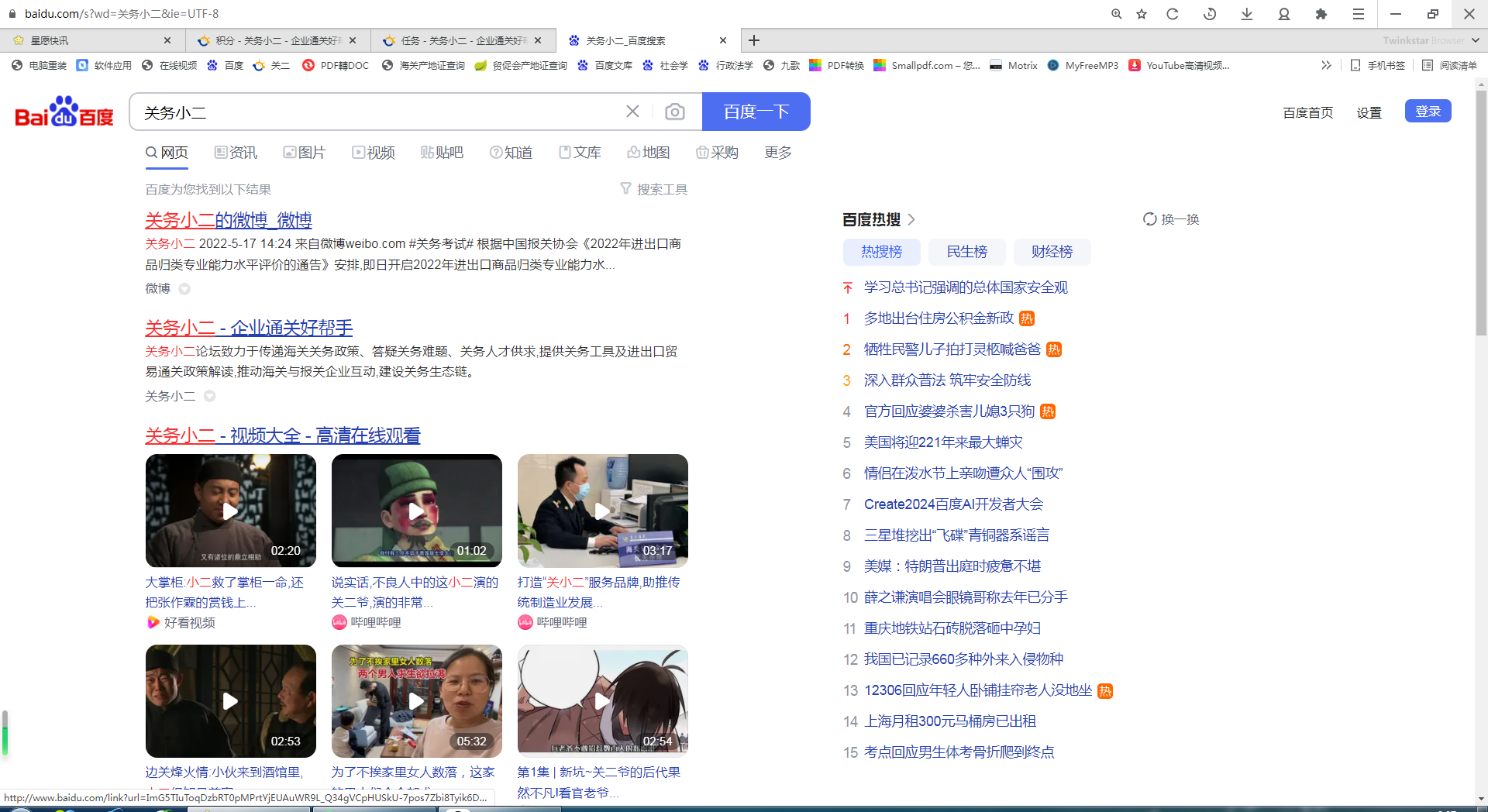Click the camera image-search icon
The height and width of the screenshot is (812, 1488).
point(675,112)
